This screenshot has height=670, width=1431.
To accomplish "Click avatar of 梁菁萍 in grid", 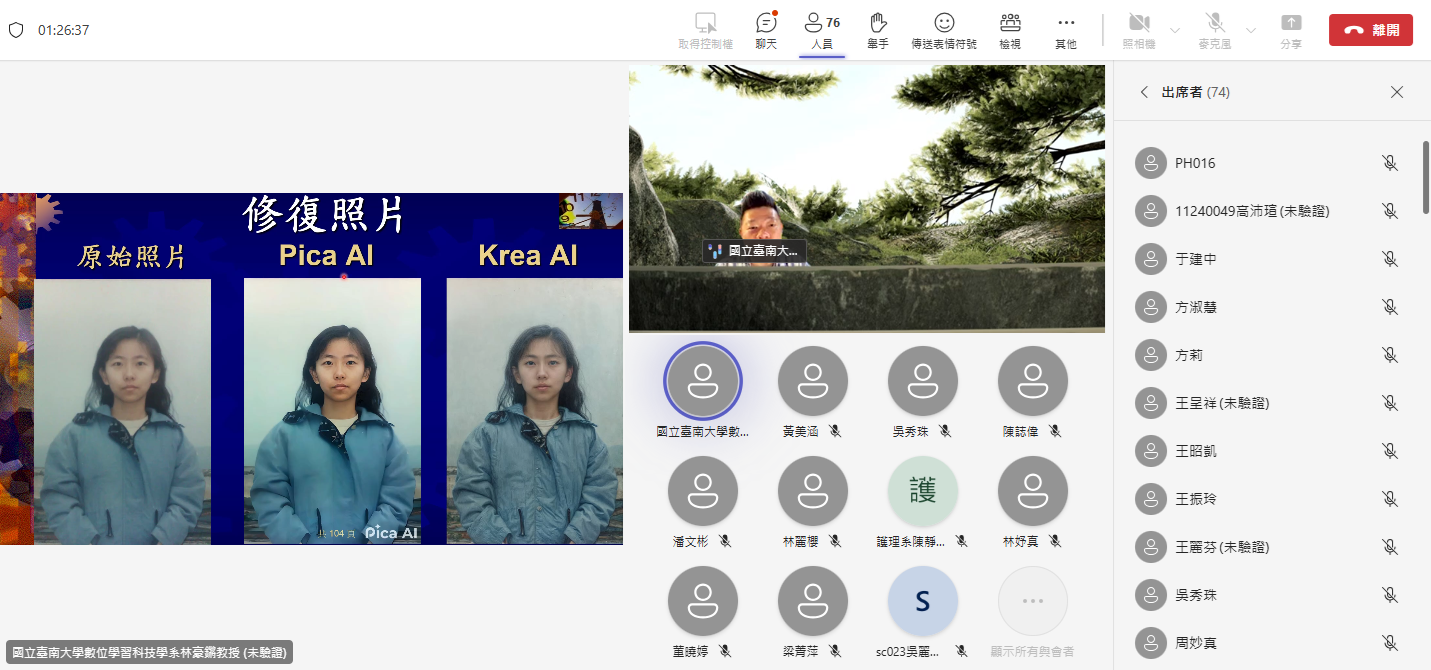I will point(813,602).
